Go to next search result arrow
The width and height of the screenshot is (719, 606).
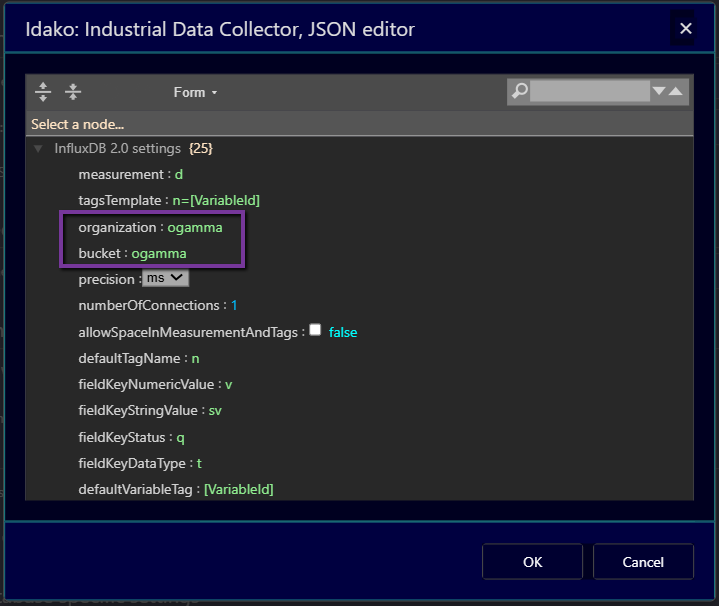click(x=659, y=92)
